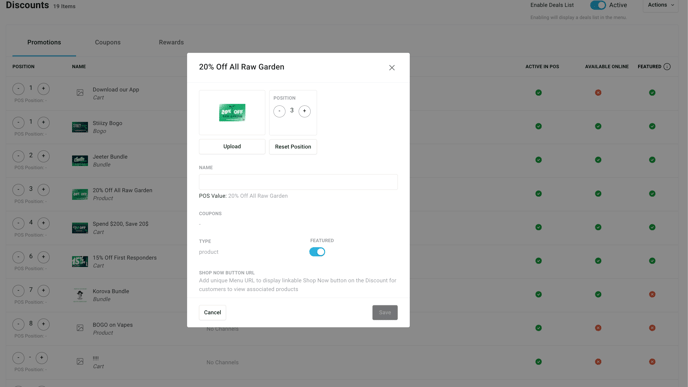Open the Actions dropdown
This screenshot has height=387, width=688.
point(661,5)
